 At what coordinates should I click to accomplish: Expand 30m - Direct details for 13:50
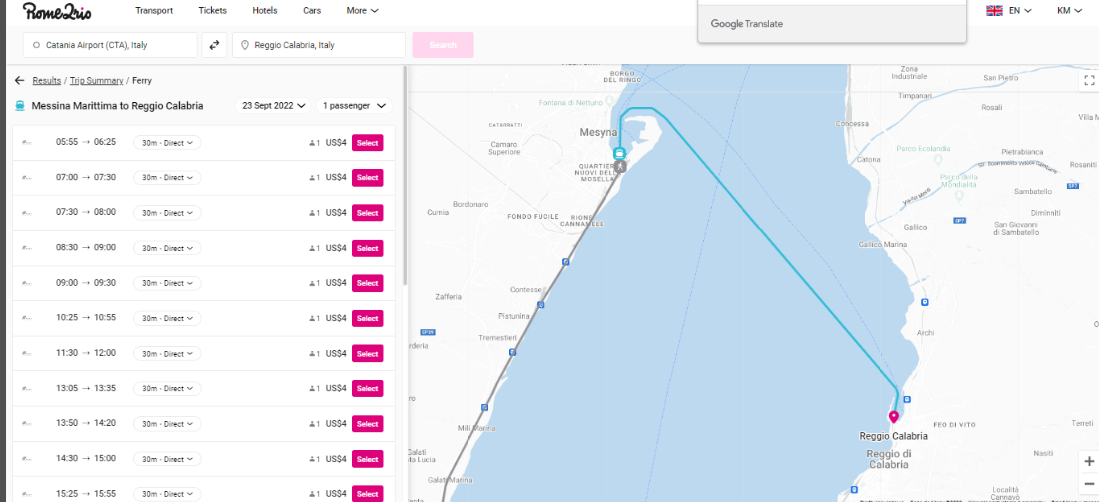pyautogui.click(x=167, y=424)
